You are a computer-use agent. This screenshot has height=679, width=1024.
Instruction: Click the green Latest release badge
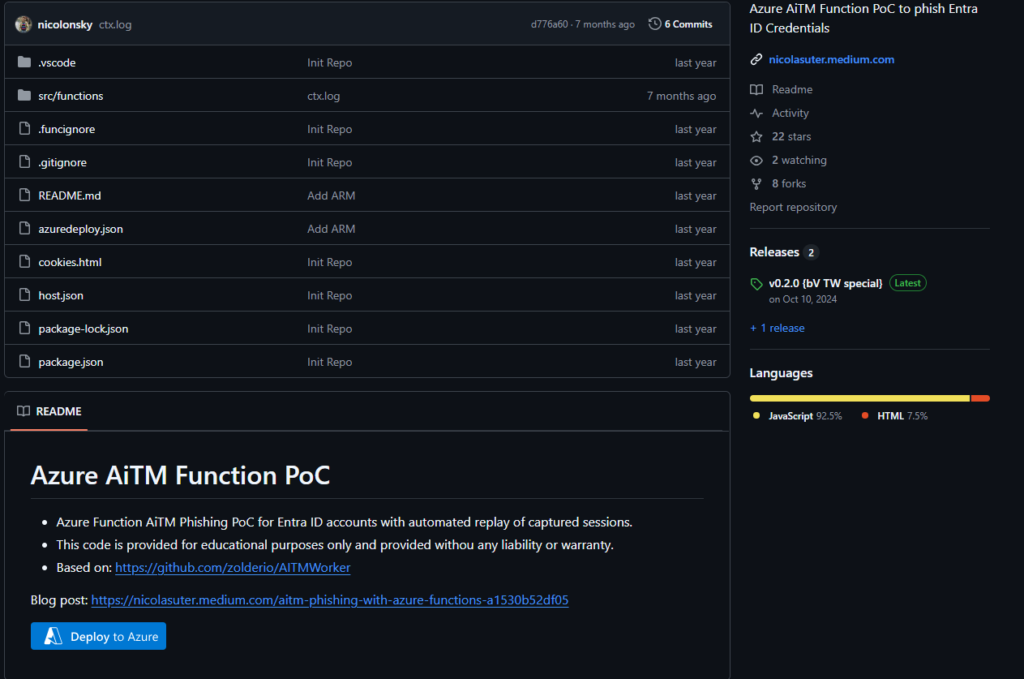908,283
